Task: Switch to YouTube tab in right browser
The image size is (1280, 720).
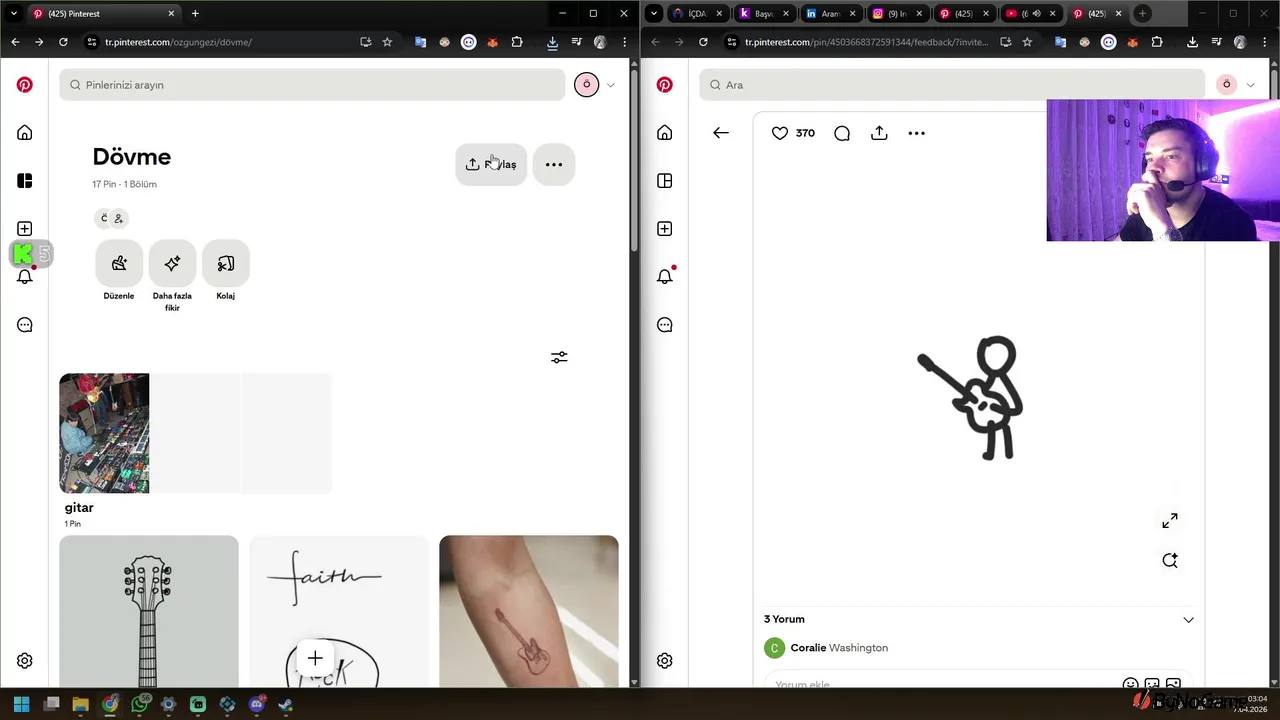Action: pos(1025,14)
